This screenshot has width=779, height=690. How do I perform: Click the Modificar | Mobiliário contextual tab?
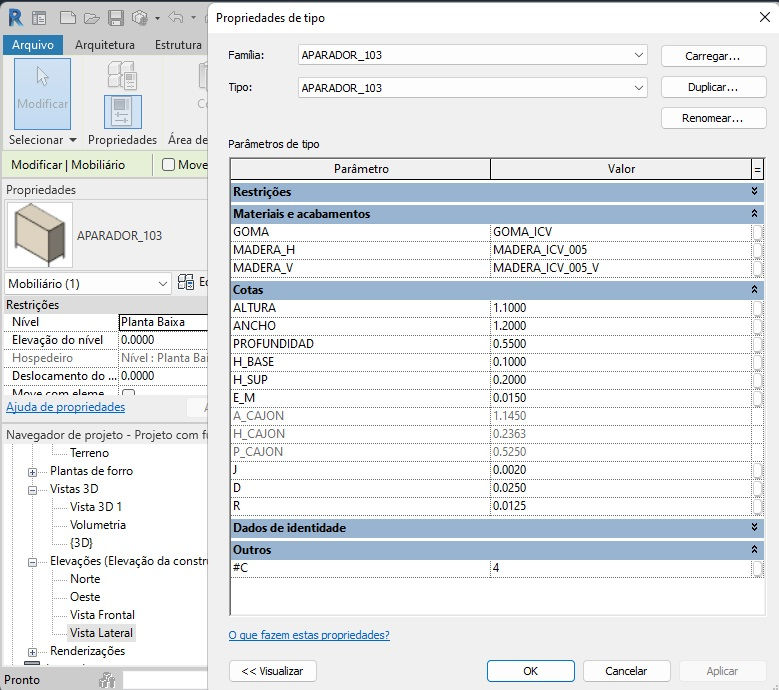(x=68, y=164)
